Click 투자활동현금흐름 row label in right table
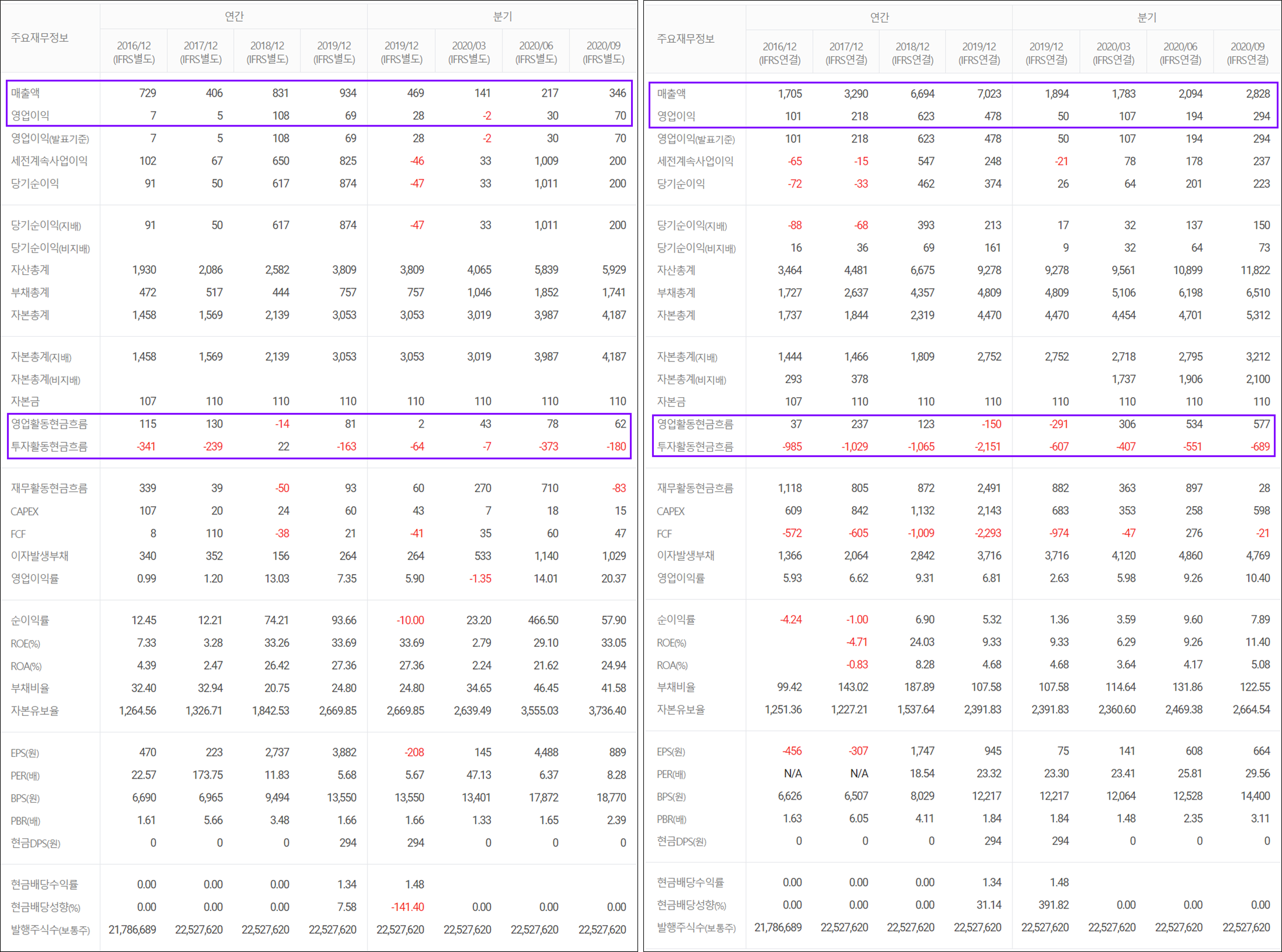The image size is (1282, 952). click(x=695, y=446)
